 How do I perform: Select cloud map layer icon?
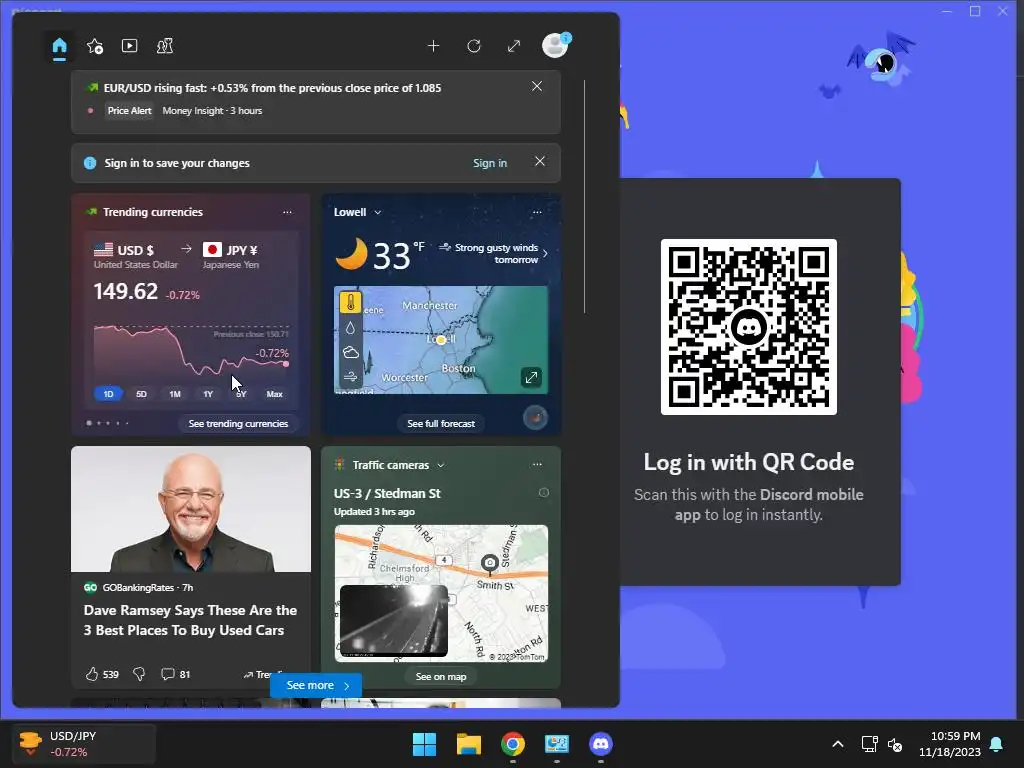click(351, 353)
